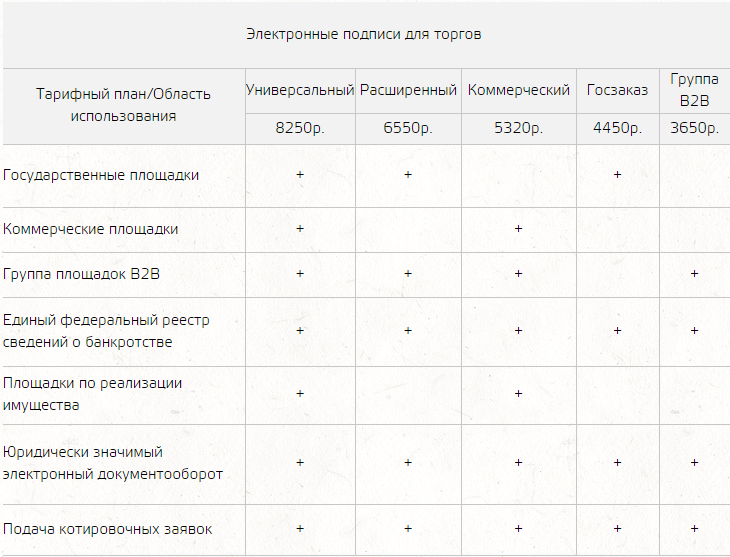This screenshot has height=557, width=730.
Task: Click the Тарифный план/Область использования header
Action: pos(123,105)
